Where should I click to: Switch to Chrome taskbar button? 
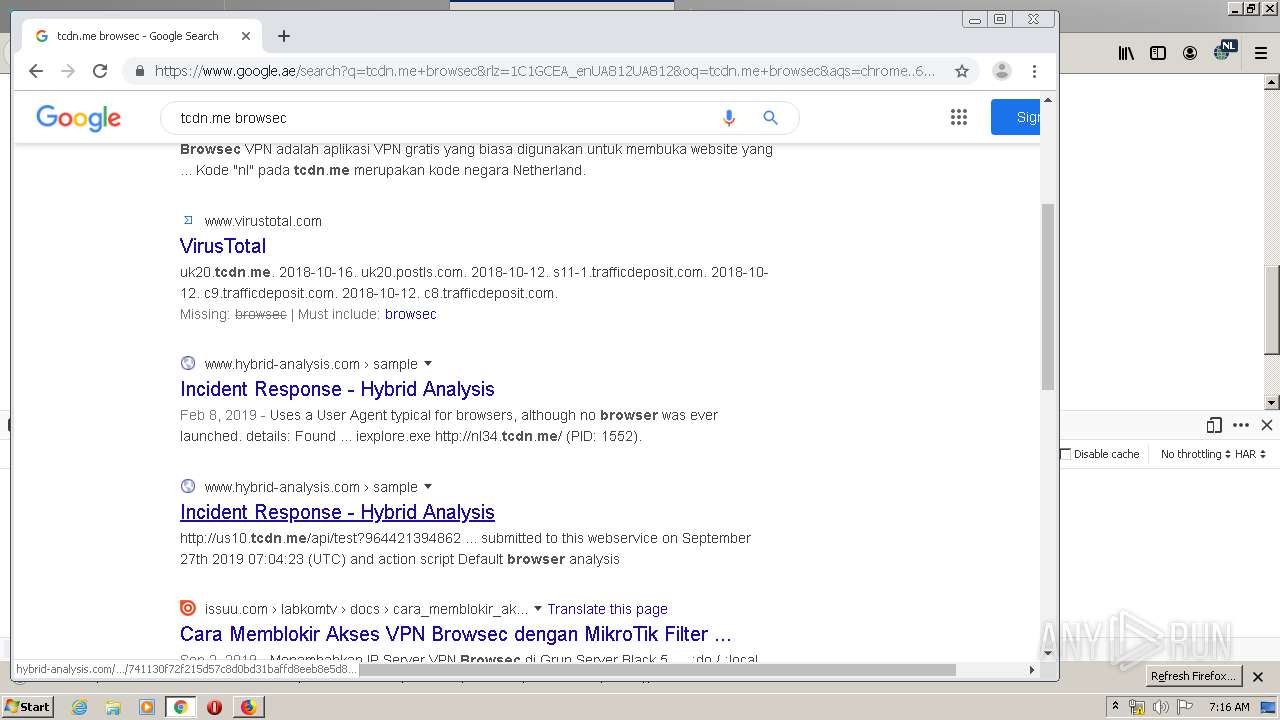click(x=180, y=707)
